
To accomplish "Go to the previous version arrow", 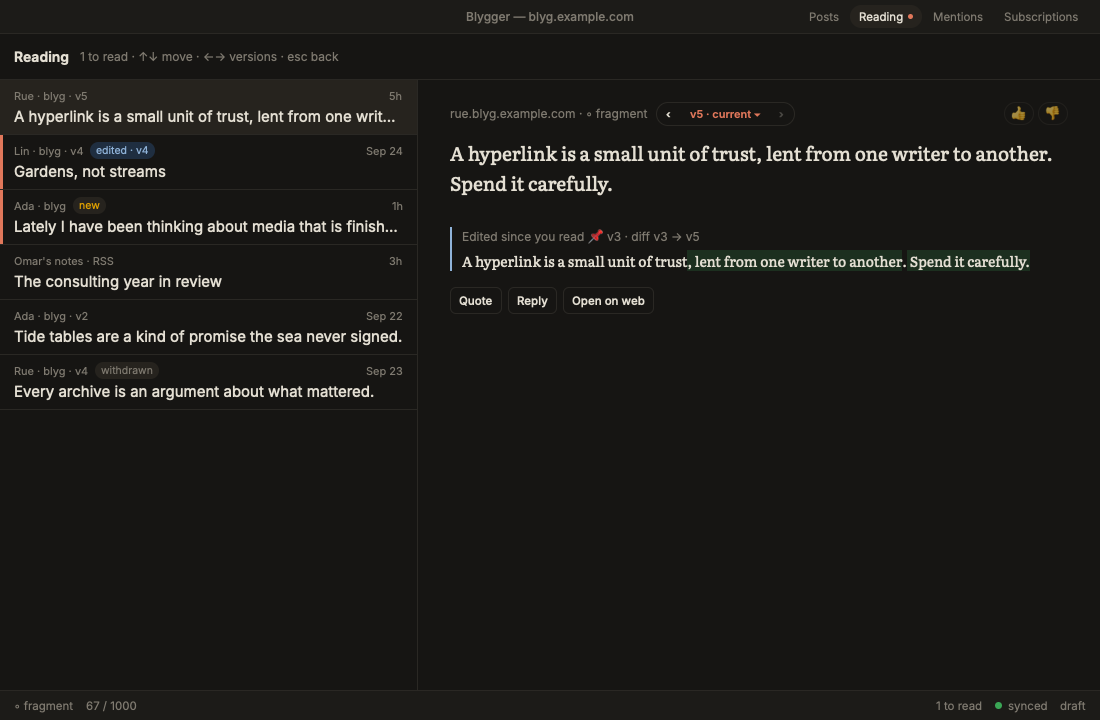I will point(668,114).
